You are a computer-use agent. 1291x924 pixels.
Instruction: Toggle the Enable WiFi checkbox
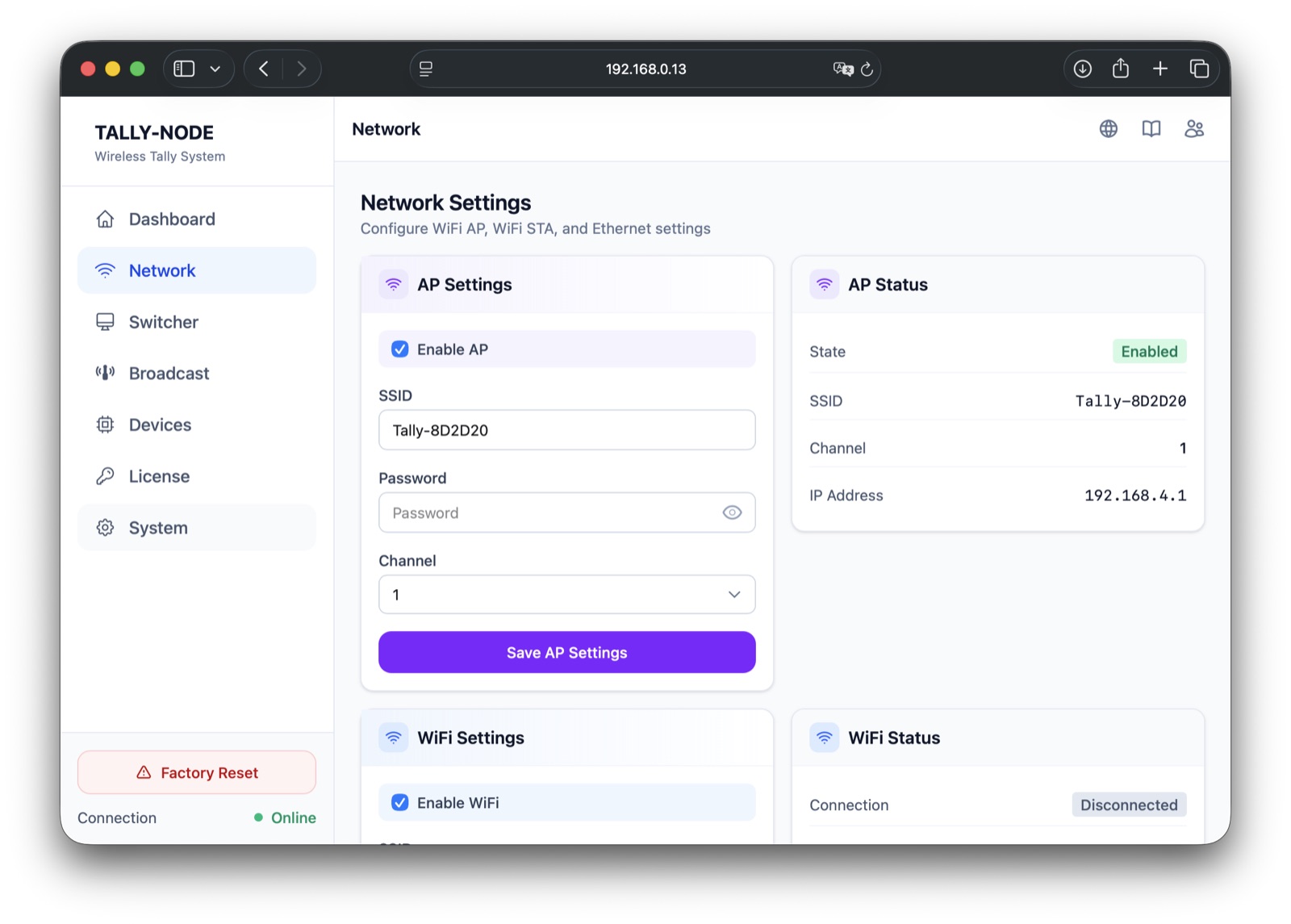tap(400, 803)
